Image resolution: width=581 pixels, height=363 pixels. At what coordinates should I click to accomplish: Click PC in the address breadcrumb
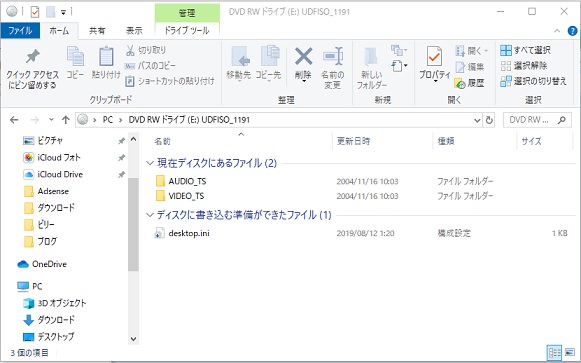coord(107,120)
